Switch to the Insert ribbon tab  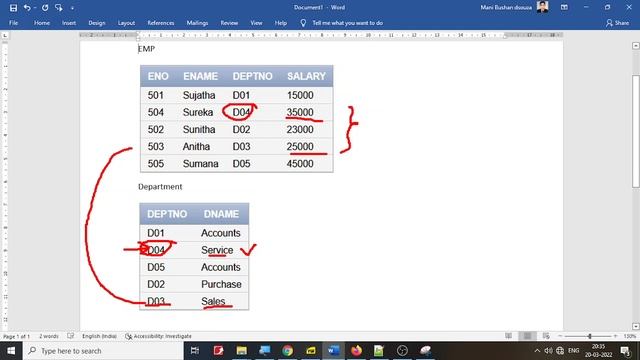coord(69,23)
